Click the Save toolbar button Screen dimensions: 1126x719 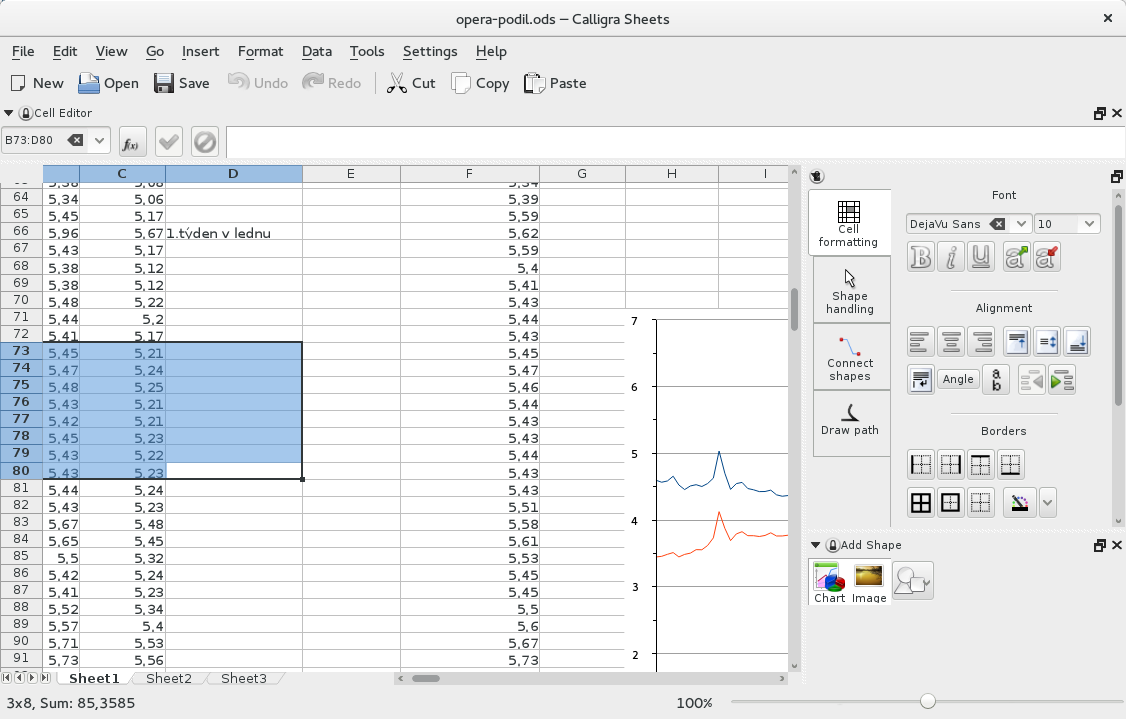181,83
